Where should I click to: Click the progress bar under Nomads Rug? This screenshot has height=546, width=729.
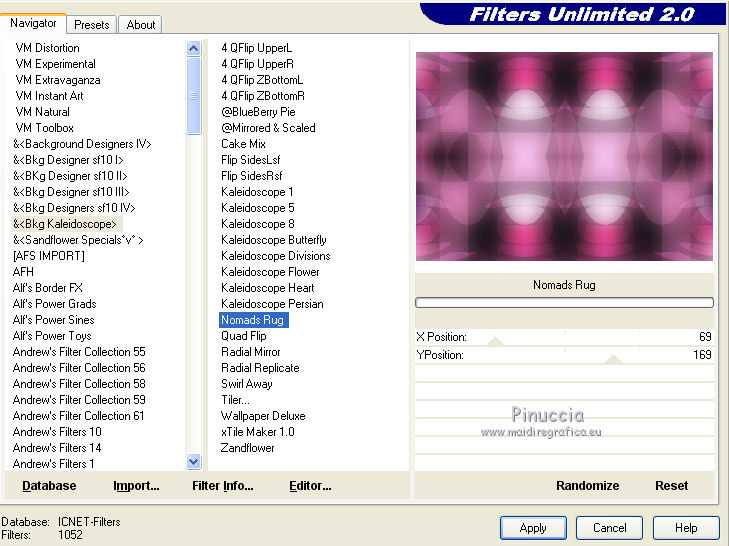pyautogui.click(x=564, y=303)
